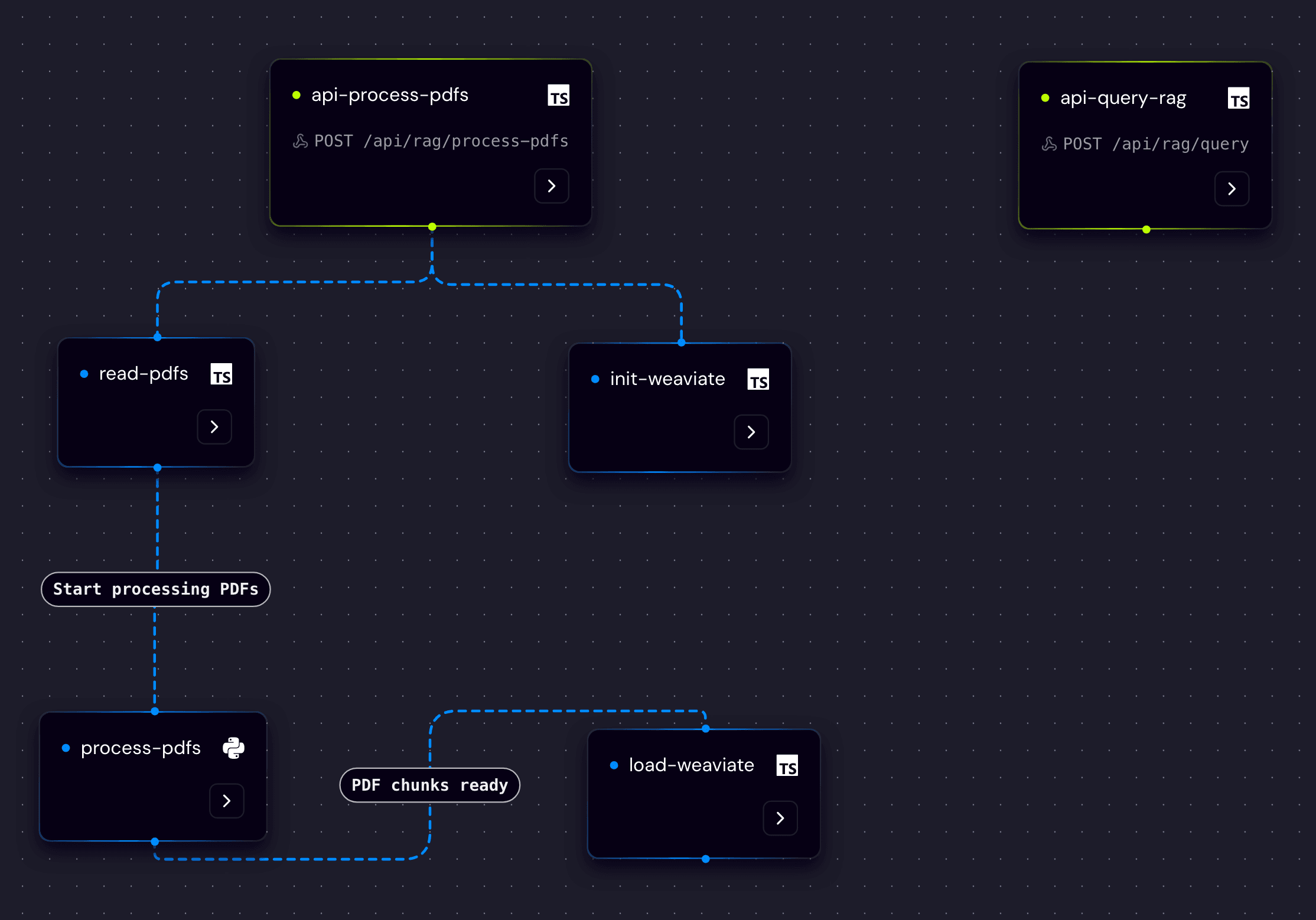
Task: Click TypeScript badge on init-weaviate node
Action: 758,380
